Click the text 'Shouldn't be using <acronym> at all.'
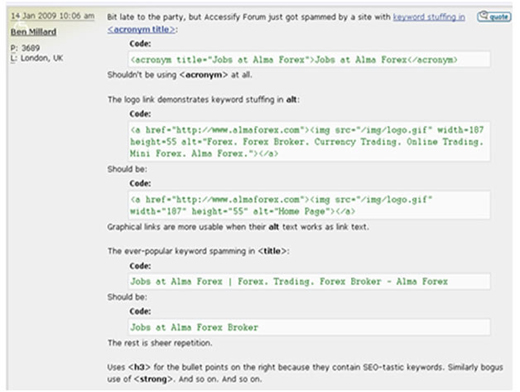Viewport: 520px width, 392px height. coord(180,75)
